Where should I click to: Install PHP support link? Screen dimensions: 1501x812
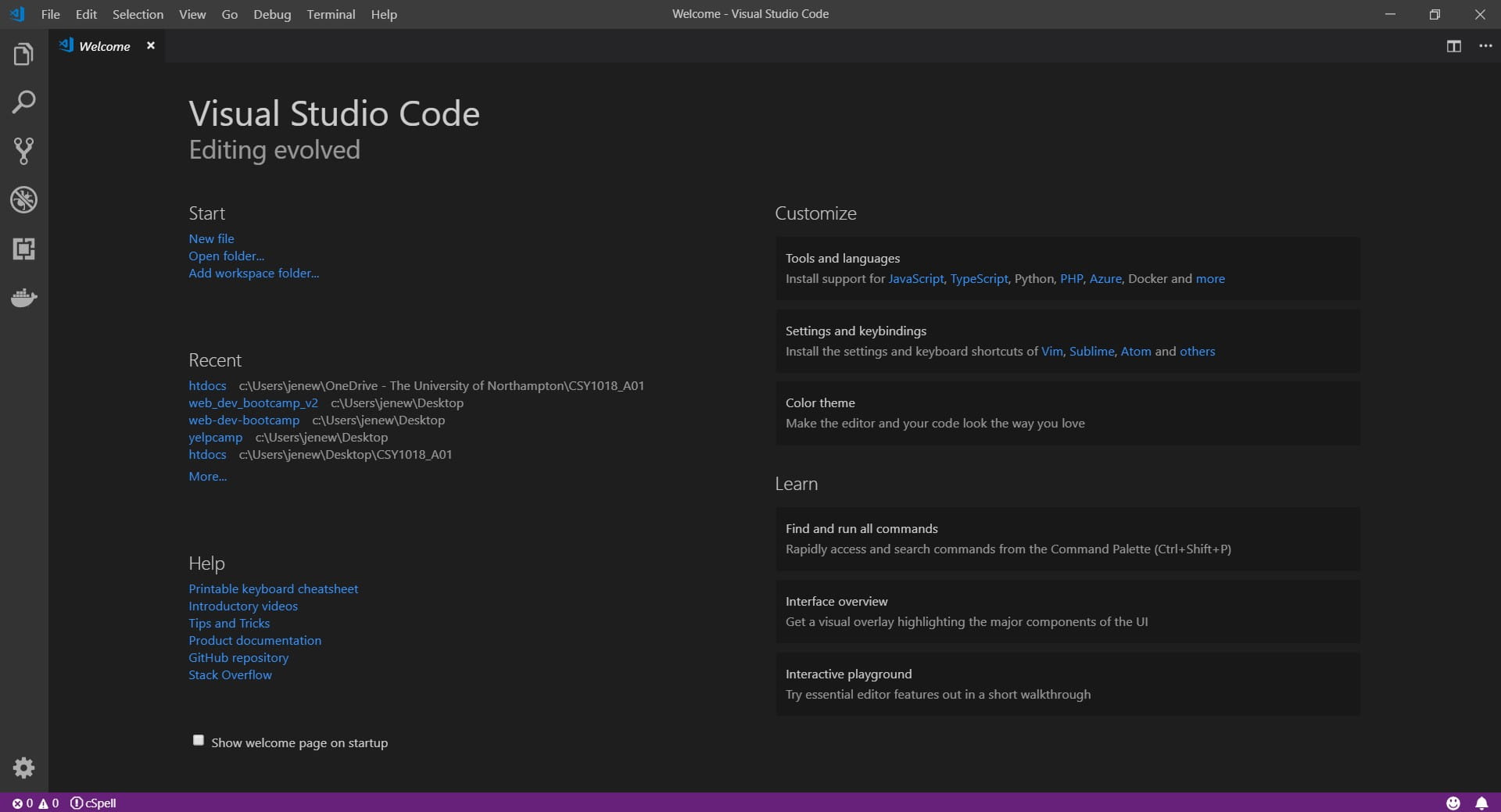tap(1071, 278)
